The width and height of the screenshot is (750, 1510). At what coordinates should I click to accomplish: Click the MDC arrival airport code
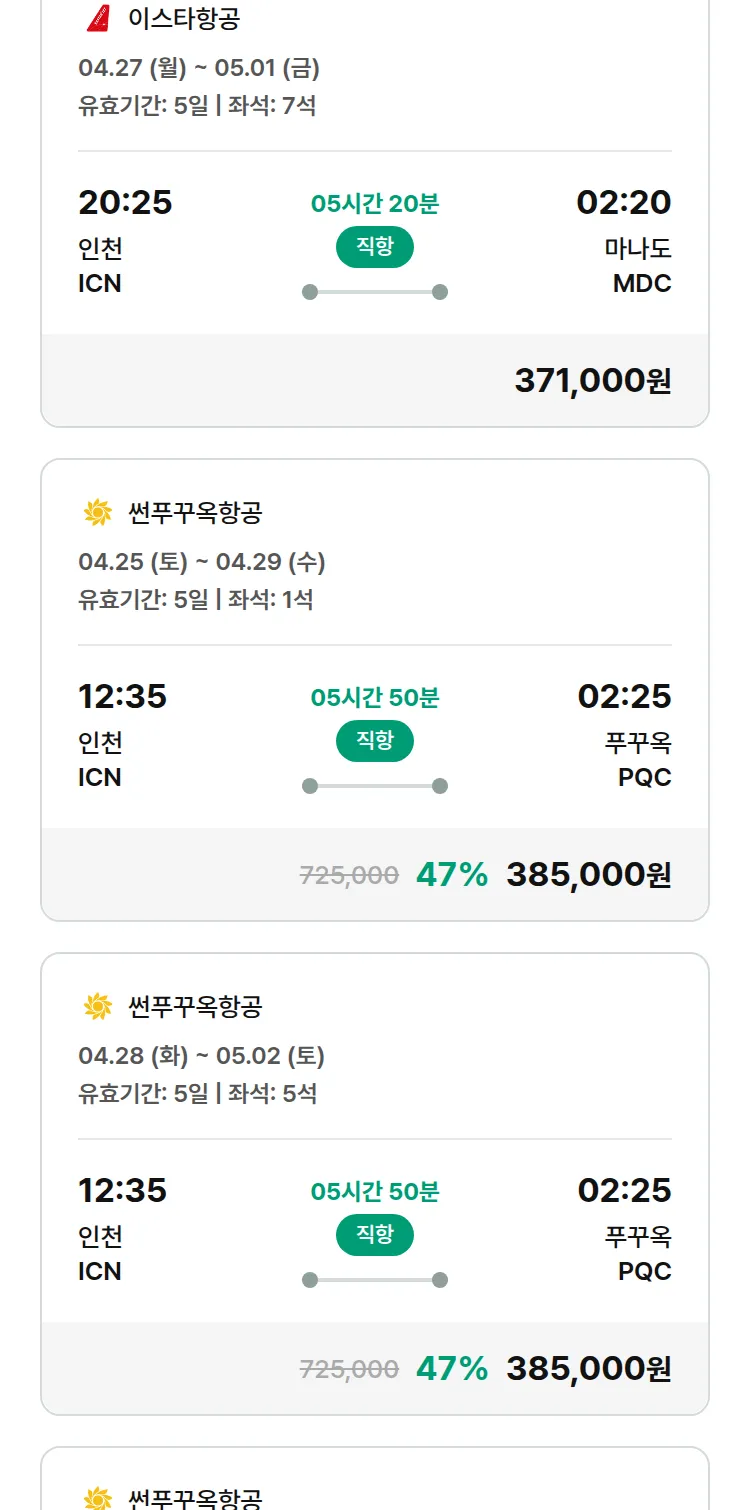pyautogui.click(x=642, y=284)
